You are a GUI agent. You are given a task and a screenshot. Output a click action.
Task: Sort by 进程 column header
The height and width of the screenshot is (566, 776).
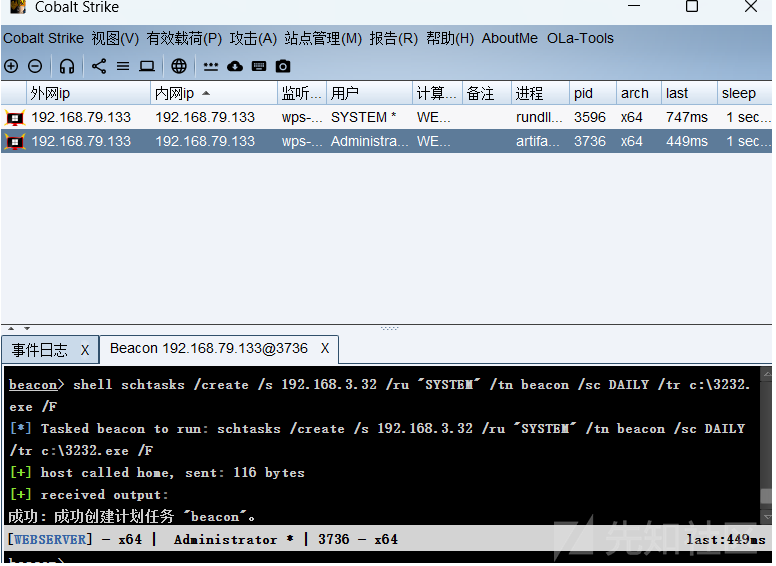[x=540, y=93]
